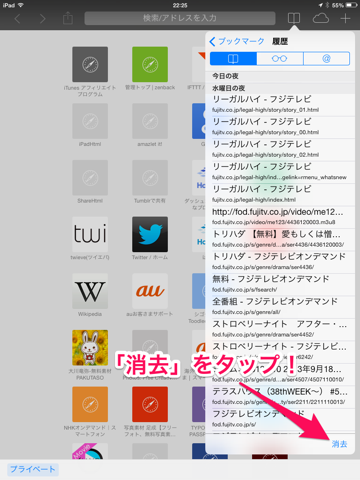The height and width of the screenshot is (480, 360).
Task: Open history entry トリハダ【無料】愛もしくは憎
Action: [280, 239]
